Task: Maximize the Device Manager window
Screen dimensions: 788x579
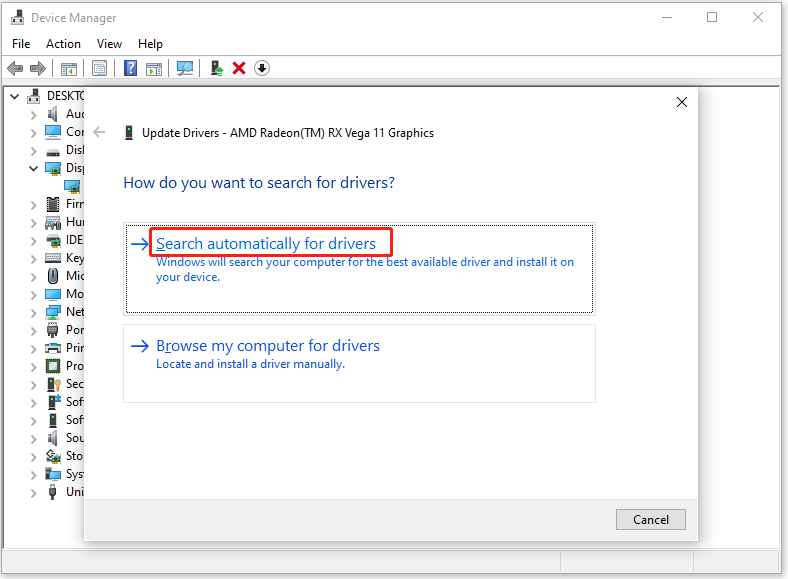Action: [712, 17]
